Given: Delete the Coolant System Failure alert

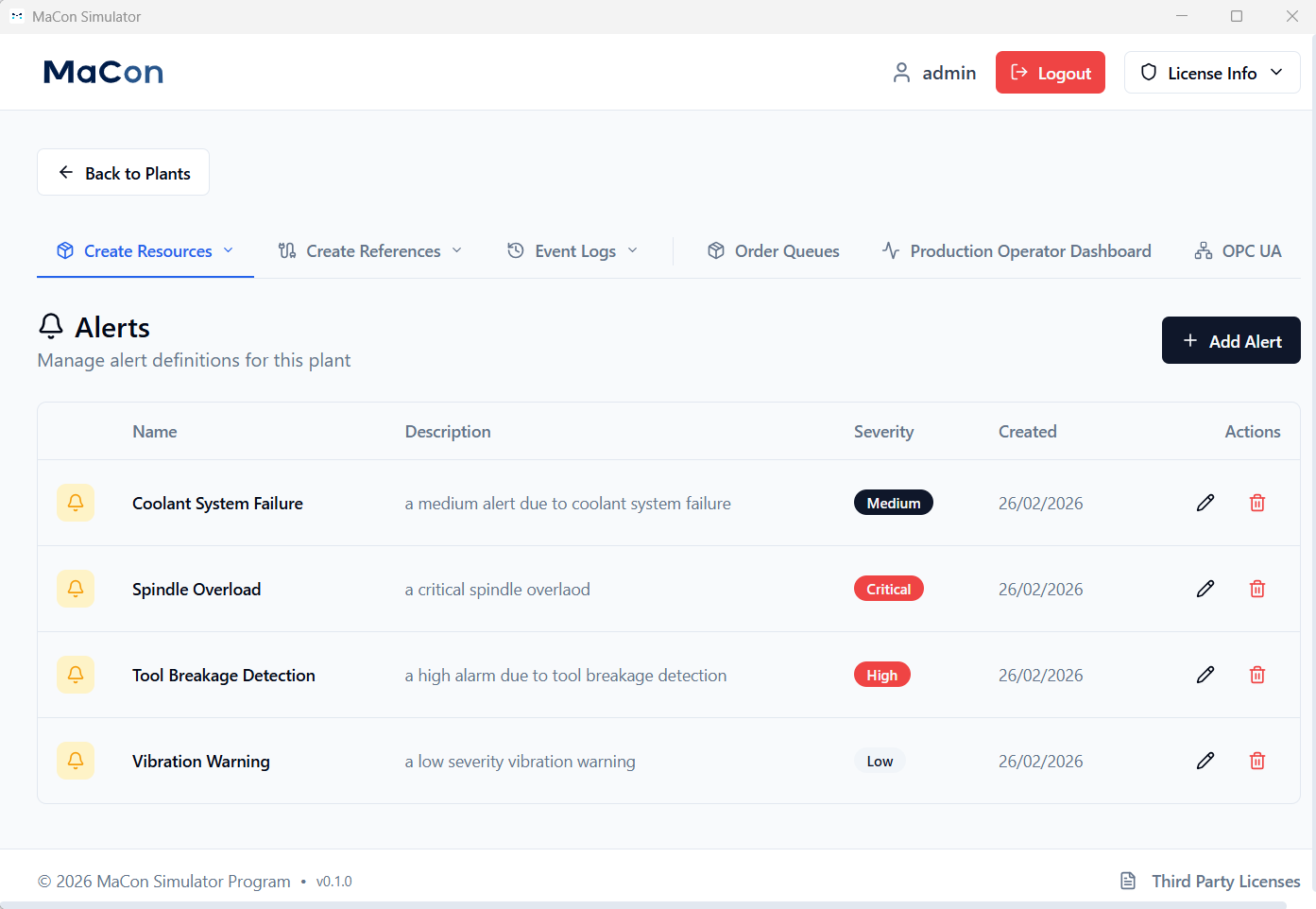Looking at the screenshot, I should click(1256, 503).
